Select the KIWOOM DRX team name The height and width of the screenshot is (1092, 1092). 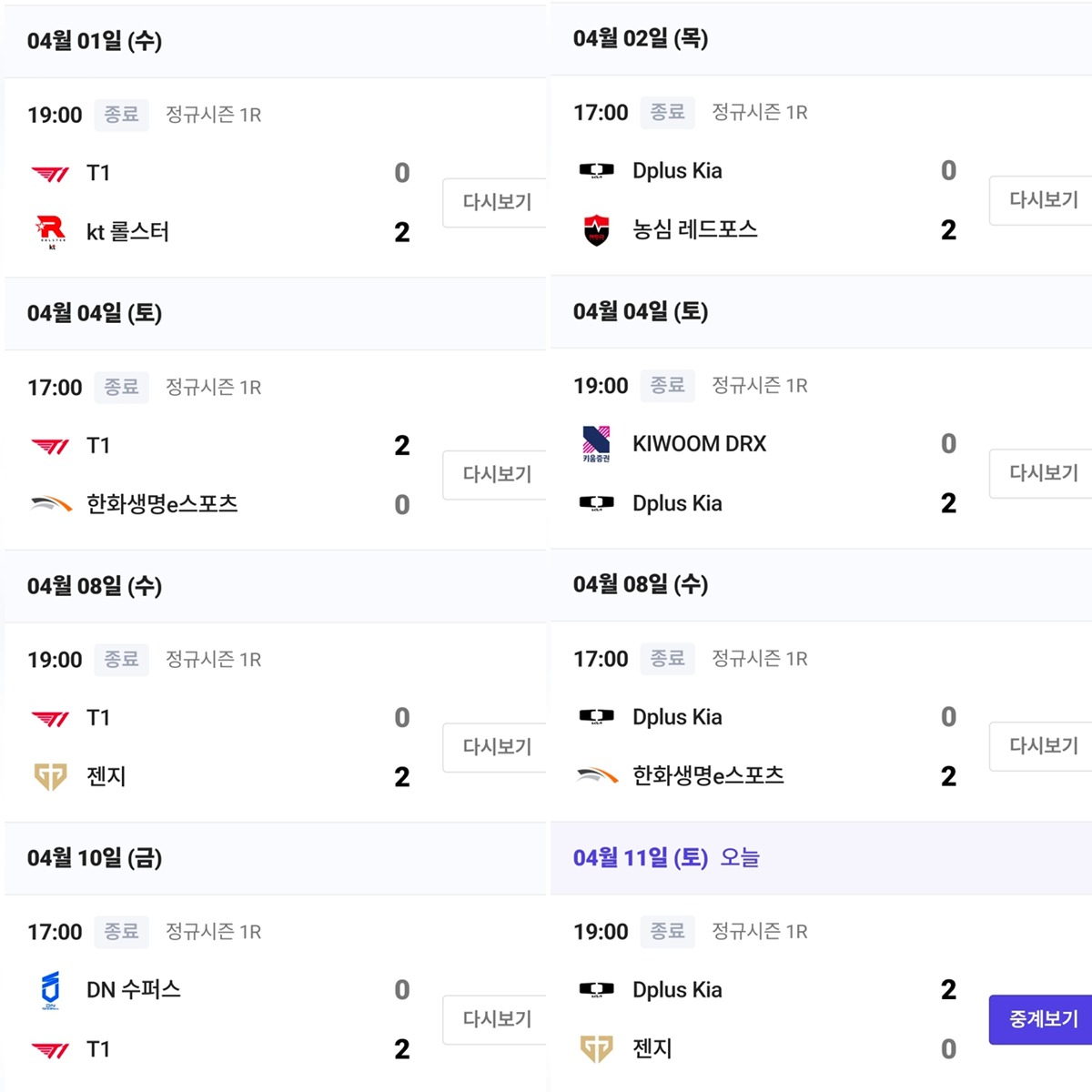[699, 444]
